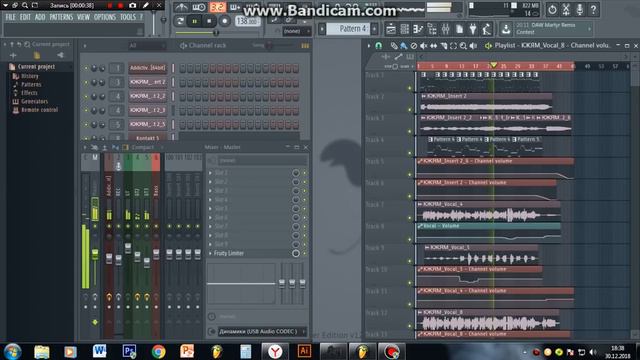The width and height of the screenshot is (640, 360).
Task: Open the FILE menu
Action: coord(10,17)
